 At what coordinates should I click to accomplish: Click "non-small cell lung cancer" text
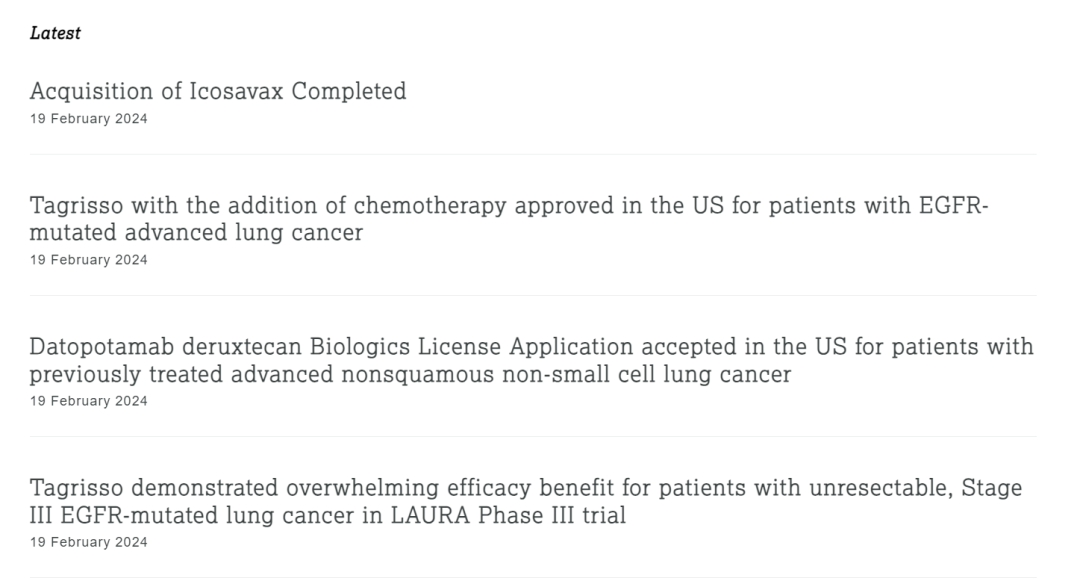[x=648, y=375]
